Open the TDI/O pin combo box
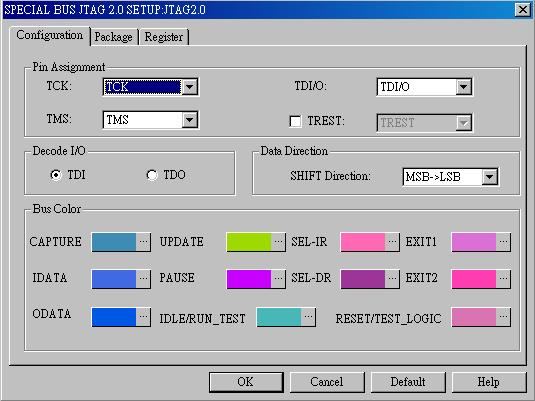This screenshot has width=535, height=401. click(424, 87)
